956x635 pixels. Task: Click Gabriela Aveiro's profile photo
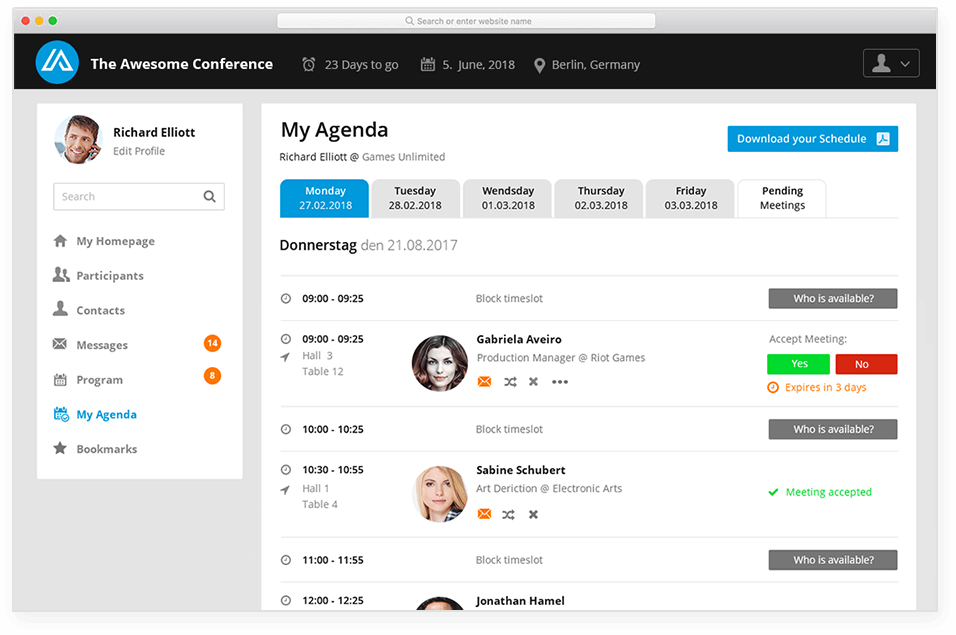439,362
